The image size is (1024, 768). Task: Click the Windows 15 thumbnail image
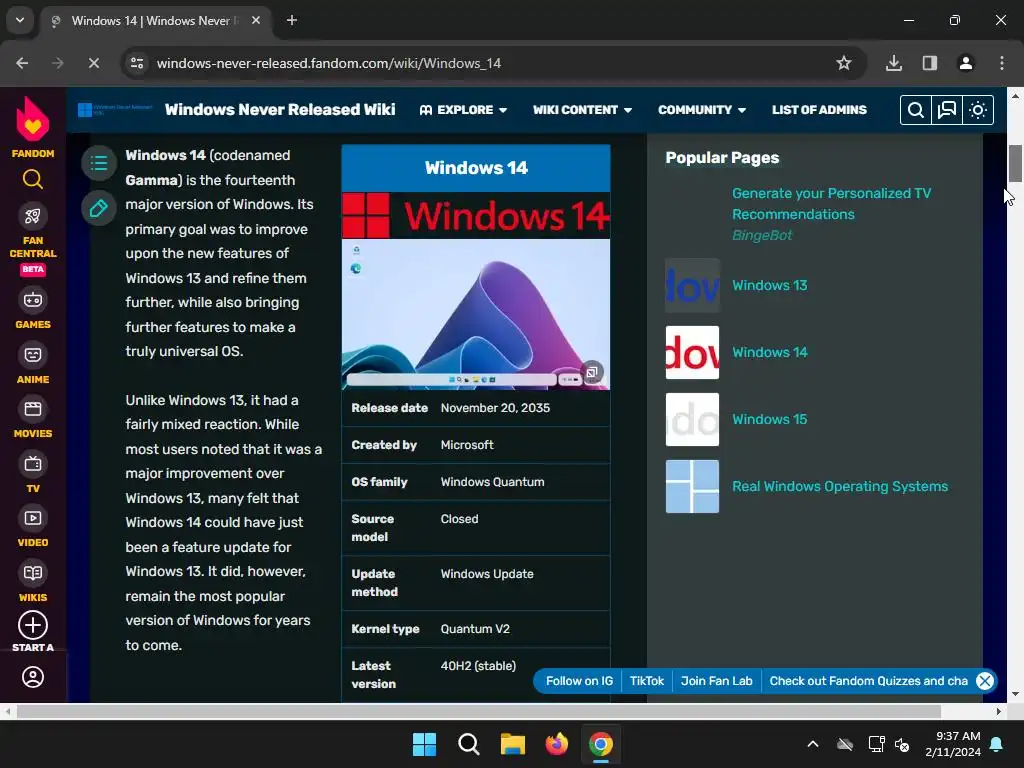click(x=692, y=419)
